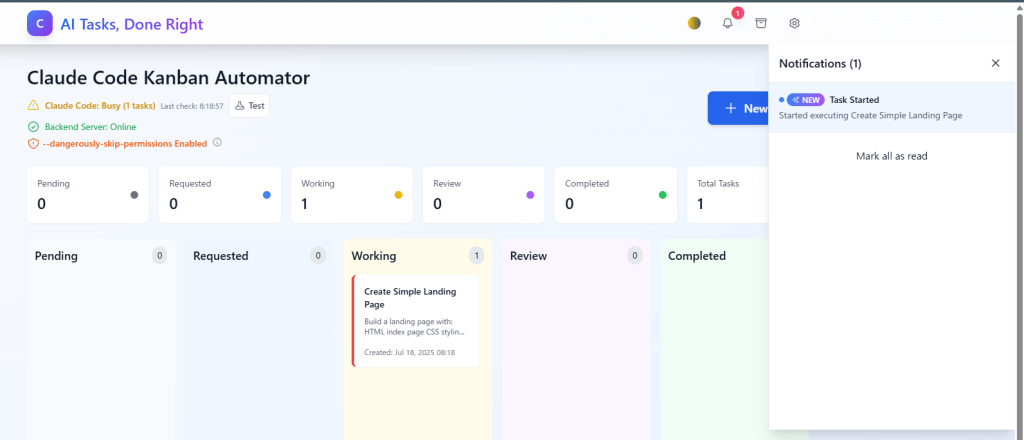The width and height of the screenshot is (1024, 440).
Task: Click the Notifications (1) panel title
Action: coord(820,63)
